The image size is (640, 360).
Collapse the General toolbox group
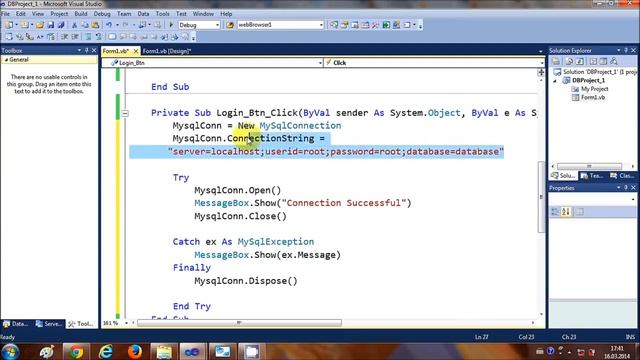click(6, 60)
